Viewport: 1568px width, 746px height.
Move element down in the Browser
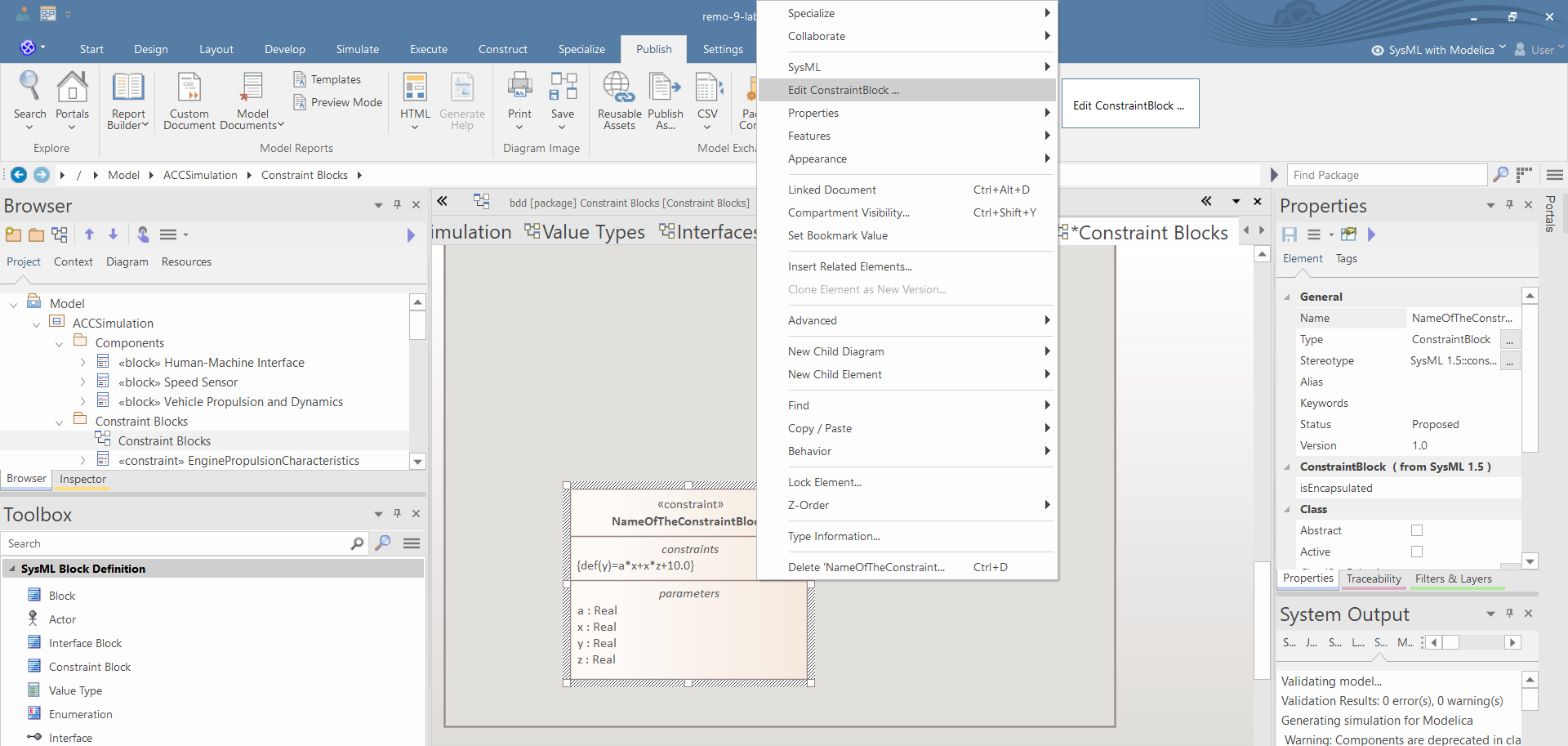click(x=114, y=235)
